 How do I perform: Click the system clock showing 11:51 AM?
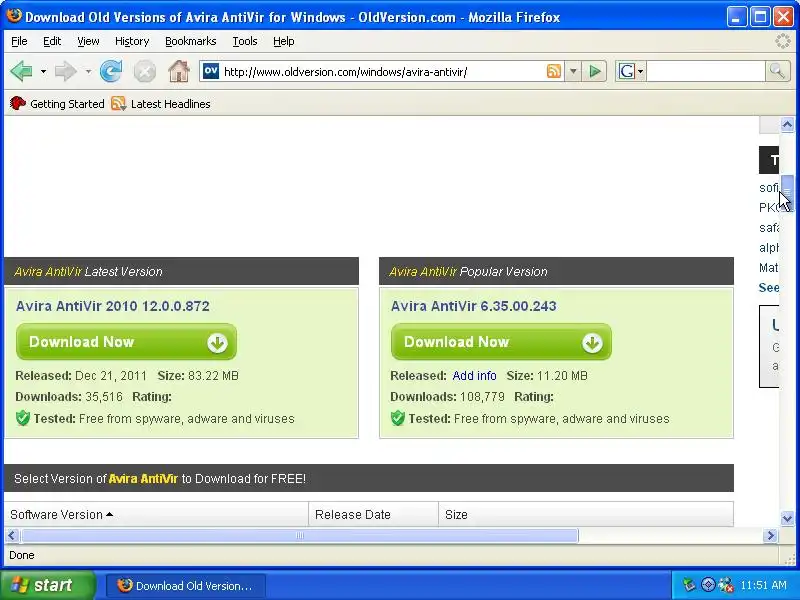click(764, 585)
